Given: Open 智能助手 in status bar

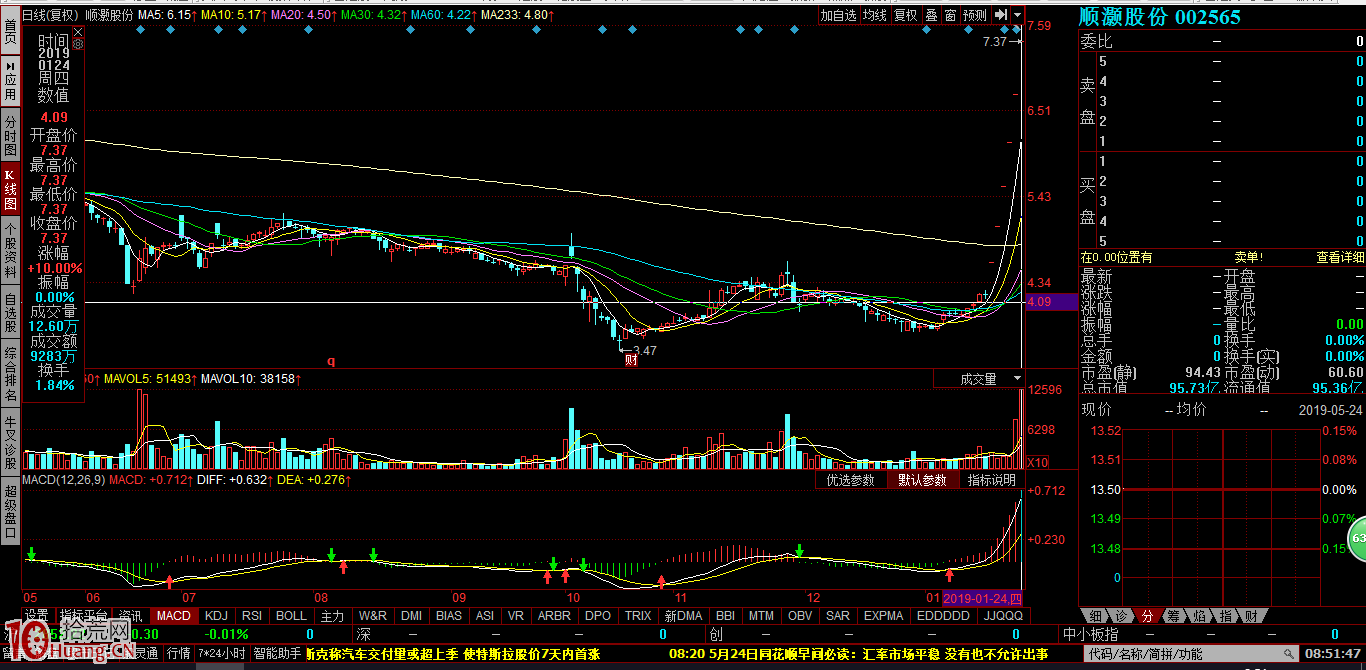Looking at the screenshot, I should coord(277,654).
